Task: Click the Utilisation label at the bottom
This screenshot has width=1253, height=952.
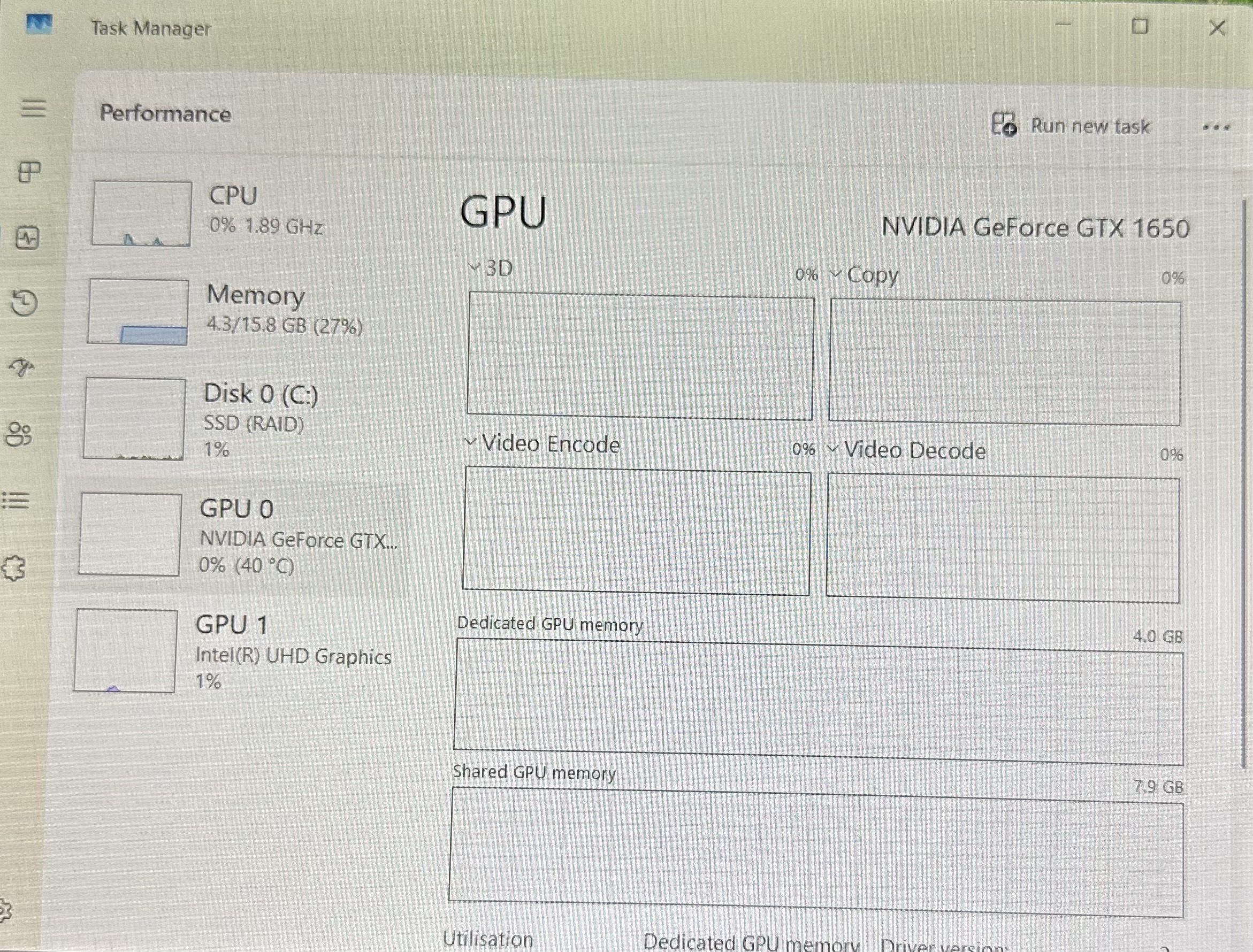Action: (x=488, y=939)
